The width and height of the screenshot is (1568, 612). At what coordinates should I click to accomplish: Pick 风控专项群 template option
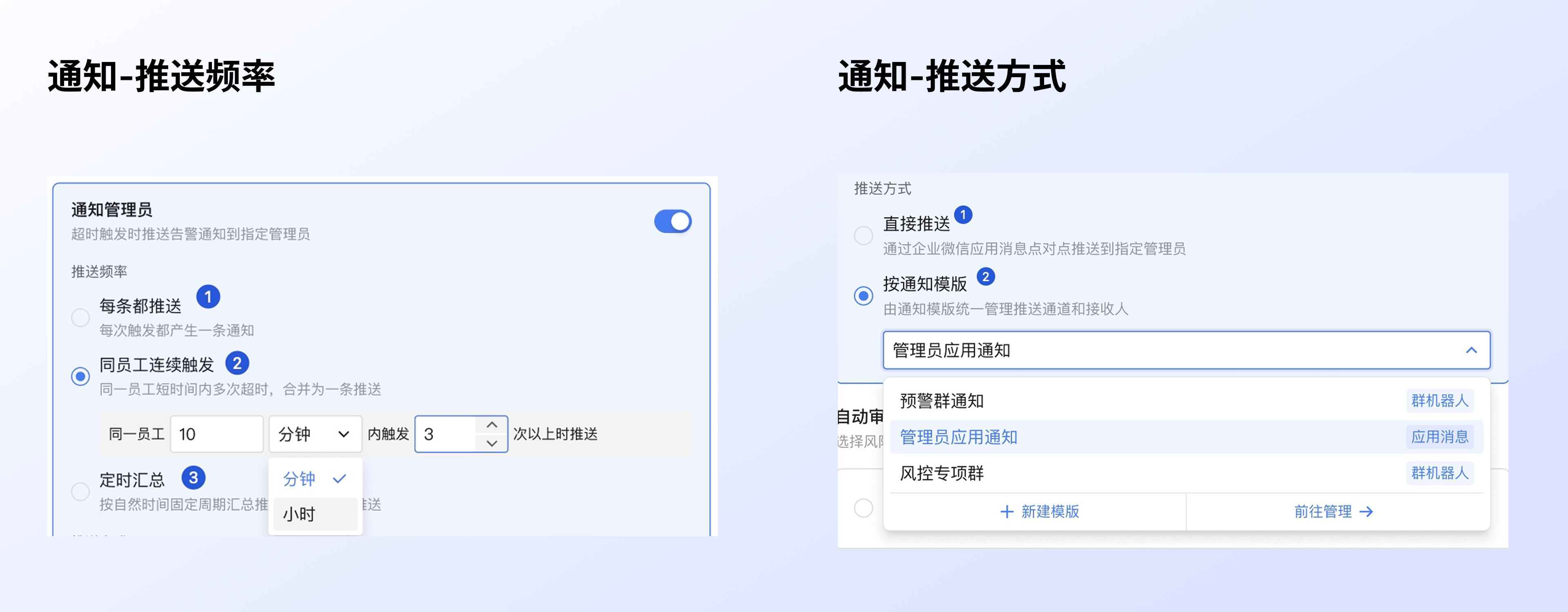tap(1186, 473)
